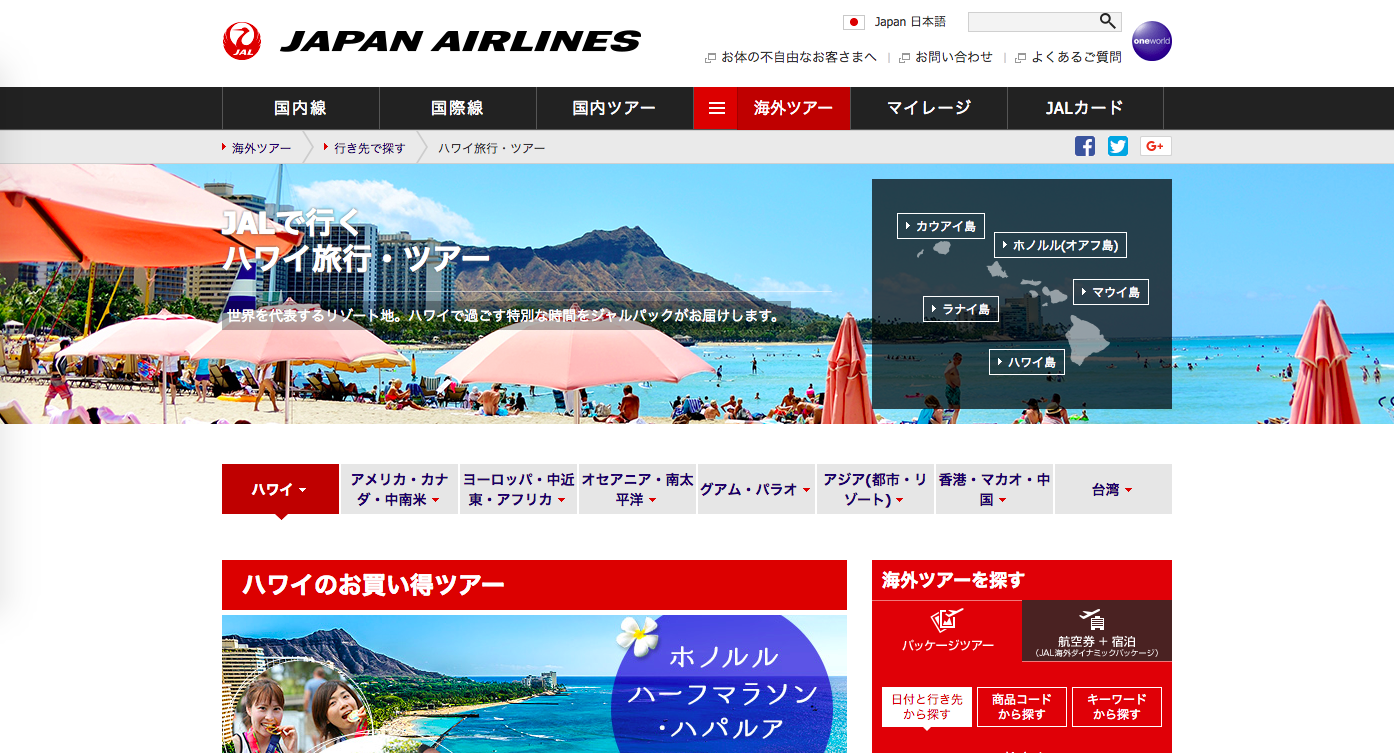The width and height of the screenshot is (1394, 753).
Task: Expand アメリカ・カナダ・中南米 dropdown
Action: pos(399,489)
